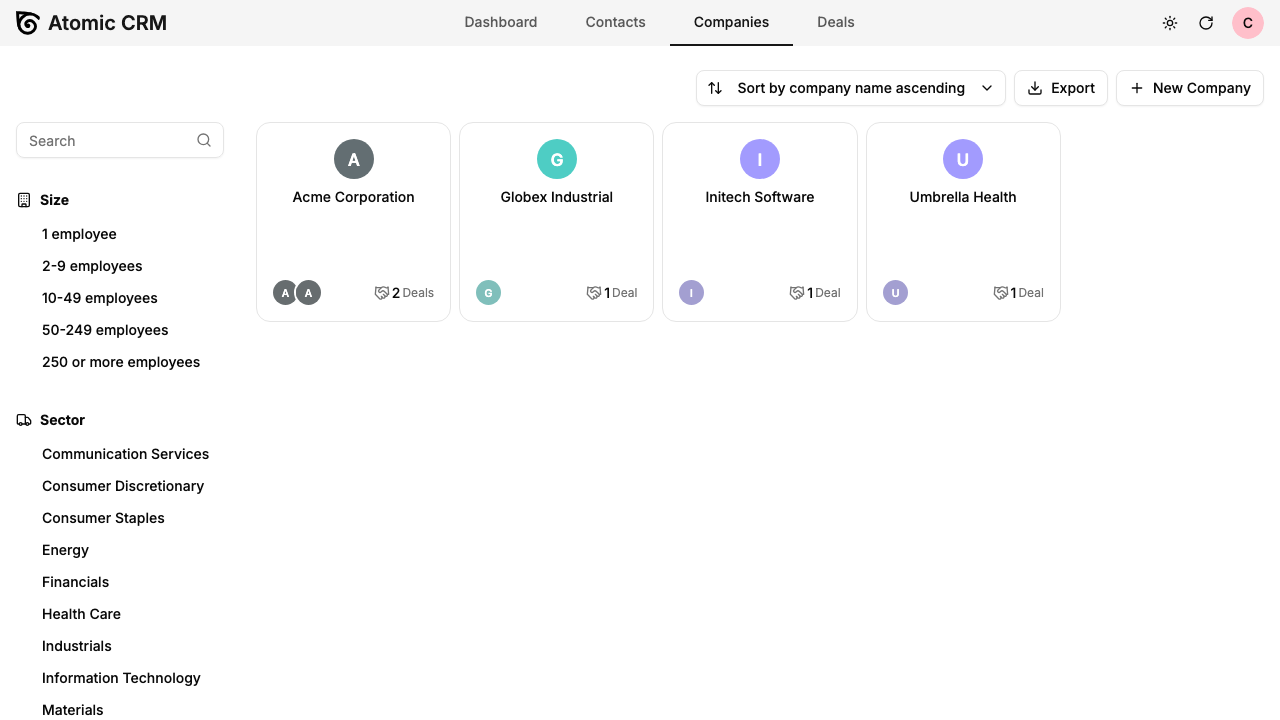Click Acme Corporation's large A avatar
The height and width of the screenshot is (720, 1280).
tap(354, 159)
